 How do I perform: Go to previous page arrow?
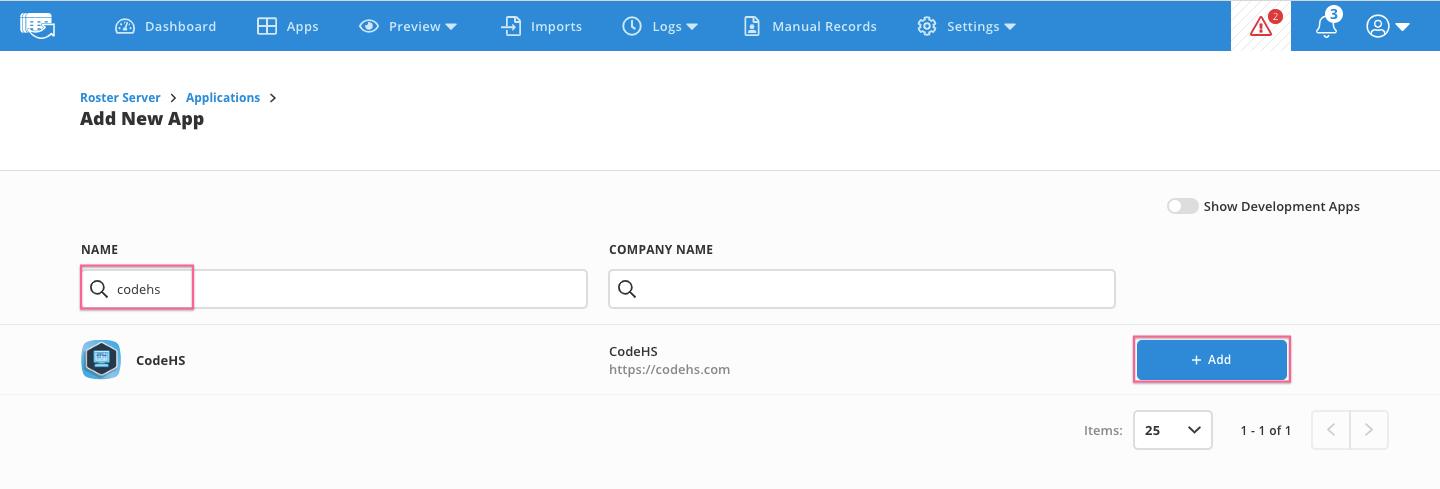coord(1330,430)
